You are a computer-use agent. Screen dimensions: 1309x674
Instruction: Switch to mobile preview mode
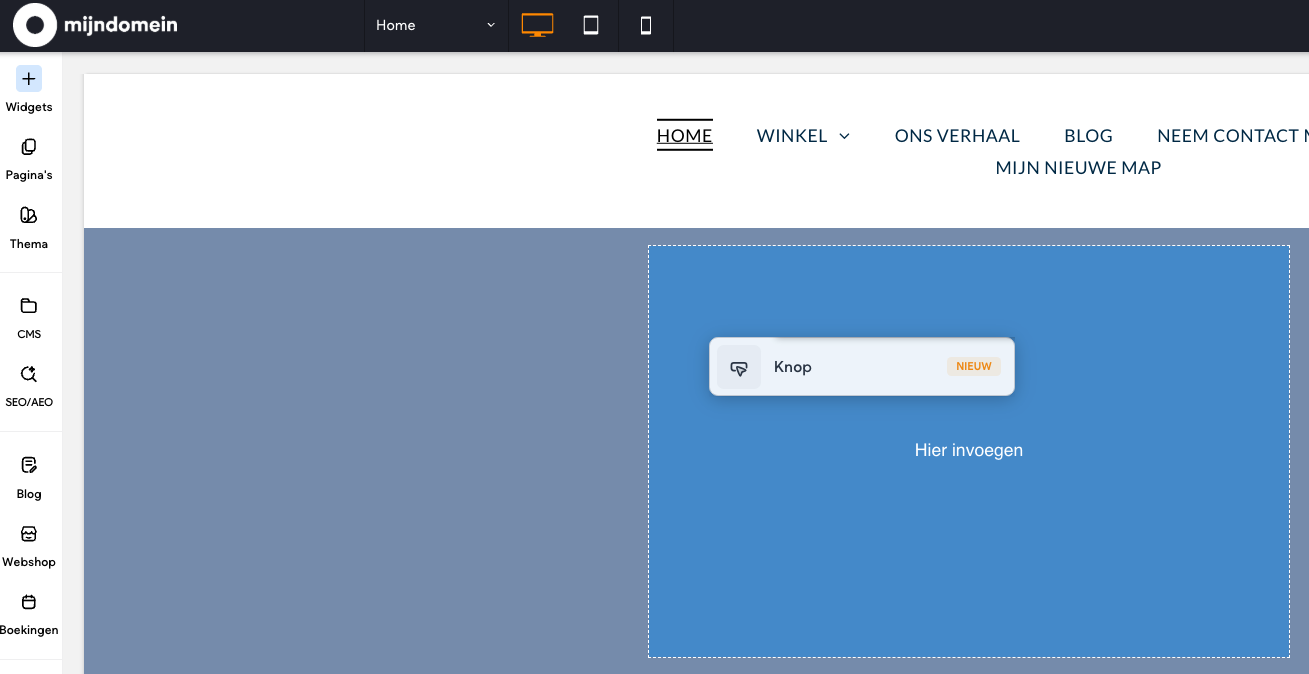[x=646, y=25]
